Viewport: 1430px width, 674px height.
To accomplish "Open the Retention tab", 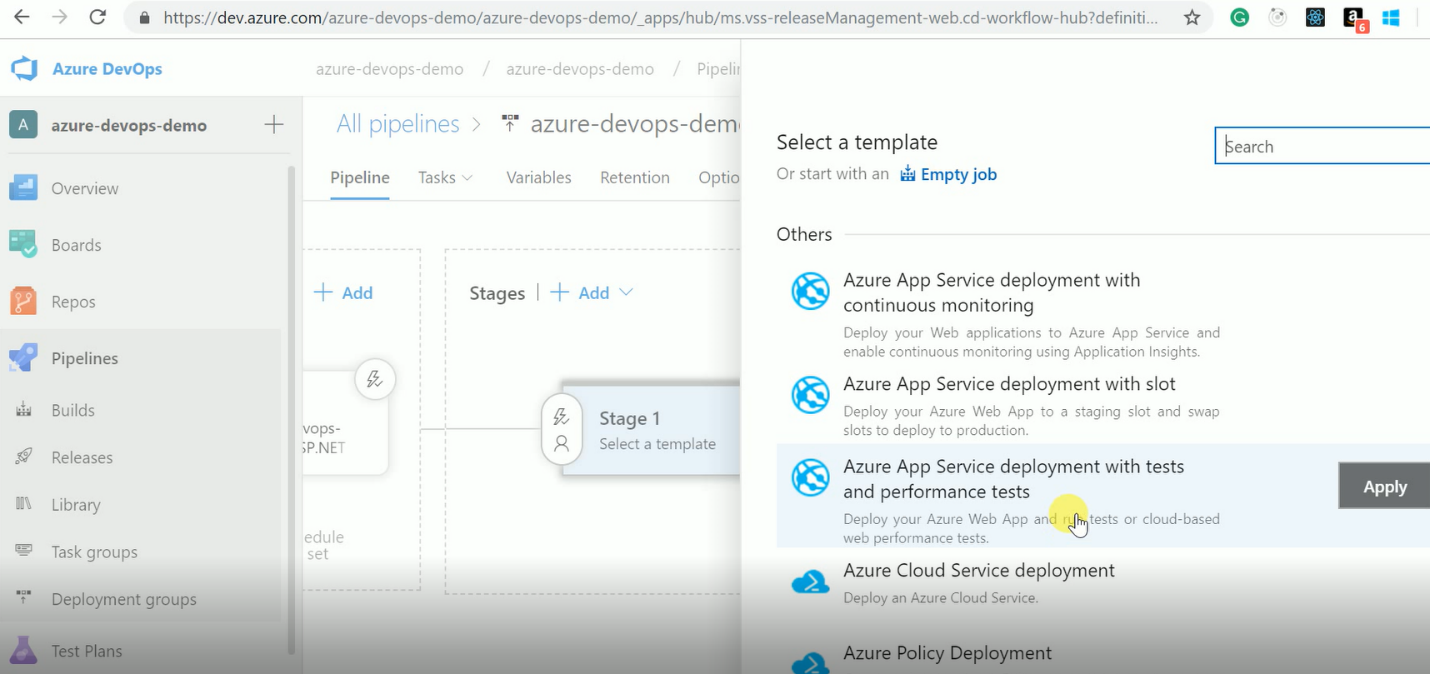I will click(634, 177).
